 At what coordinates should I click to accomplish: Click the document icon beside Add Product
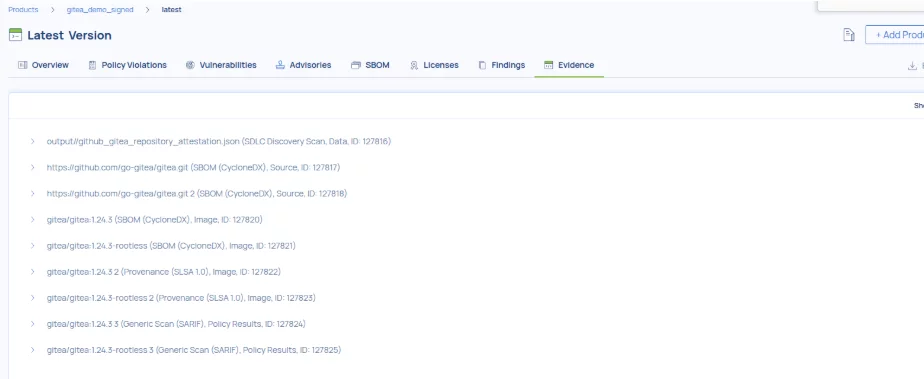pyautogui.click(x=849, y=35)
